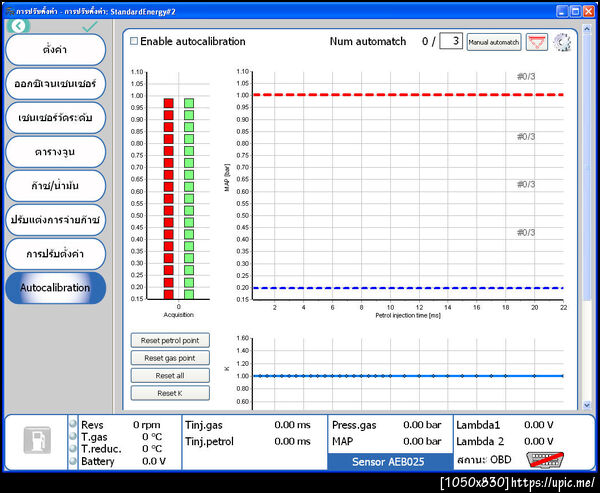Click the fuel pump switch icon
This screenshot has width=600, height=493.
click(x=37, y=440)
